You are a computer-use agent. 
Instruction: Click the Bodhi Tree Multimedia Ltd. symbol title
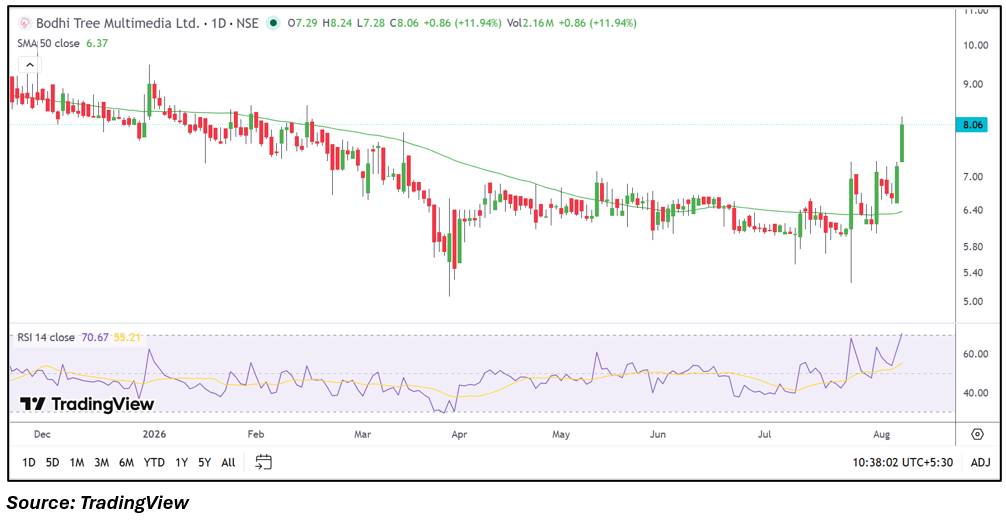[x=117, y=23]
